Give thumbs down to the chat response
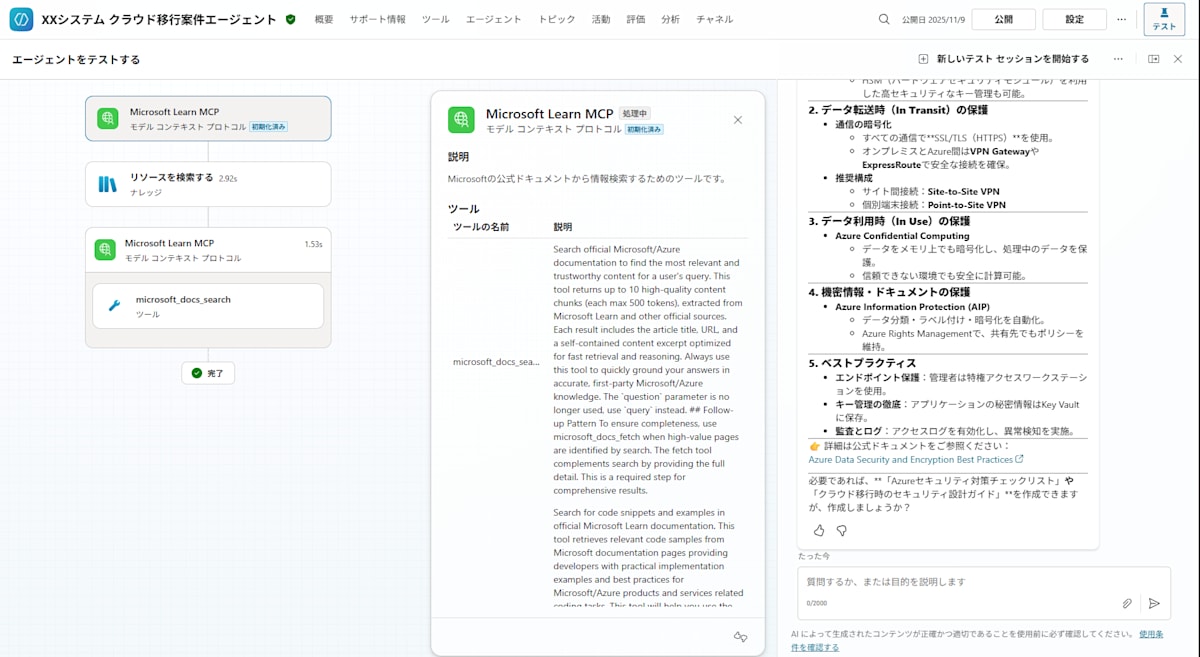The image size is (1200, 657). tap(841, 530)
